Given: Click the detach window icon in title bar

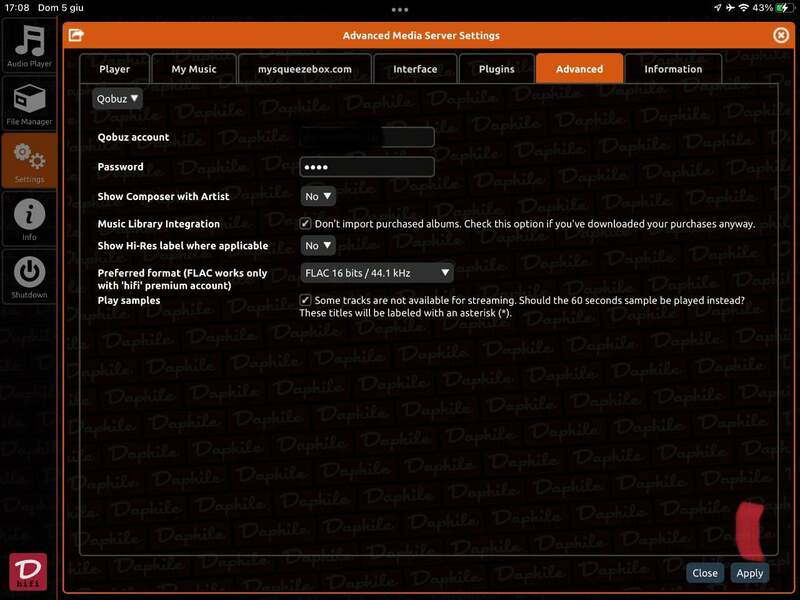Looking at the screenshot, I should [x=76, y=35].
